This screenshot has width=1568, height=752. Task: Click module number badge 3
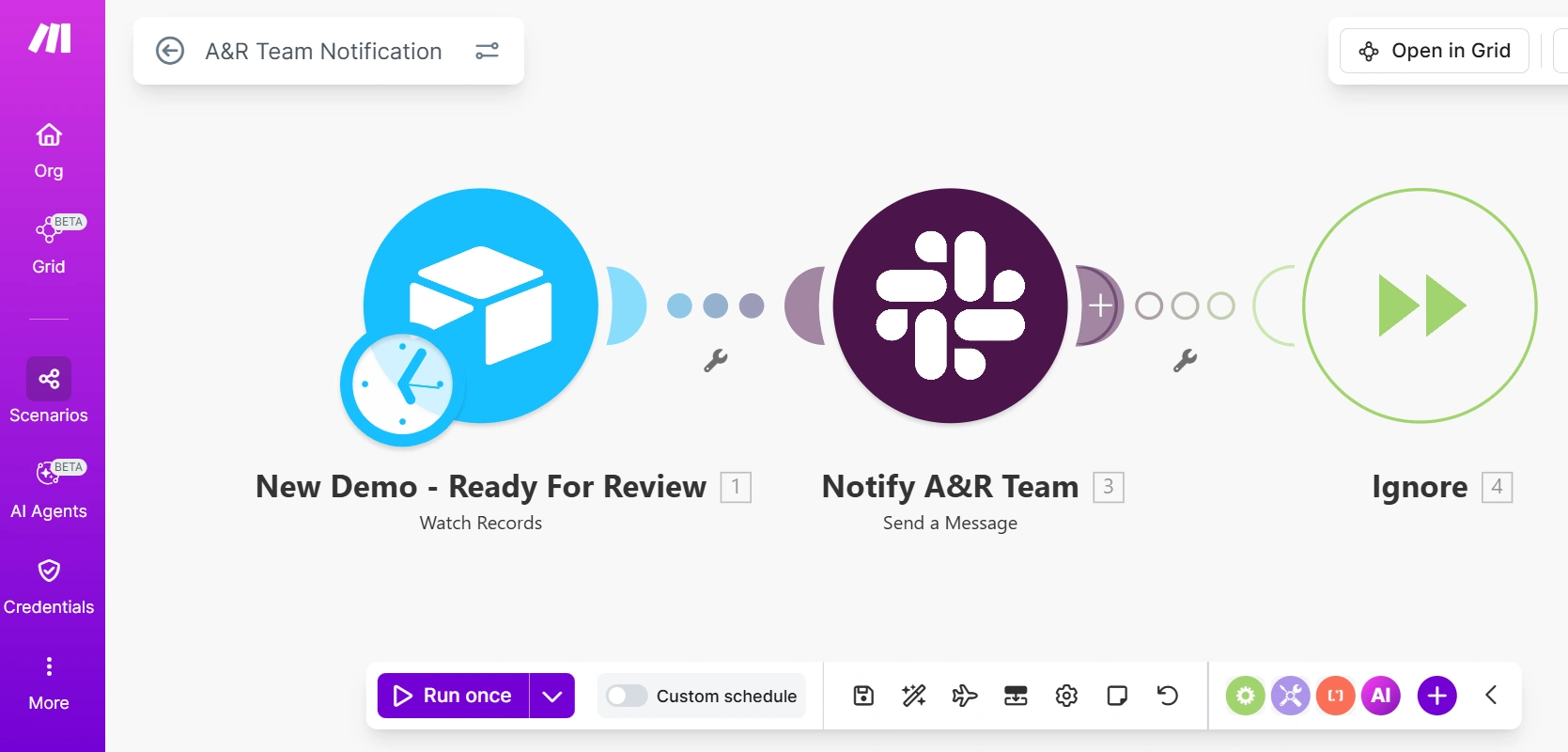coord(1109,487)
